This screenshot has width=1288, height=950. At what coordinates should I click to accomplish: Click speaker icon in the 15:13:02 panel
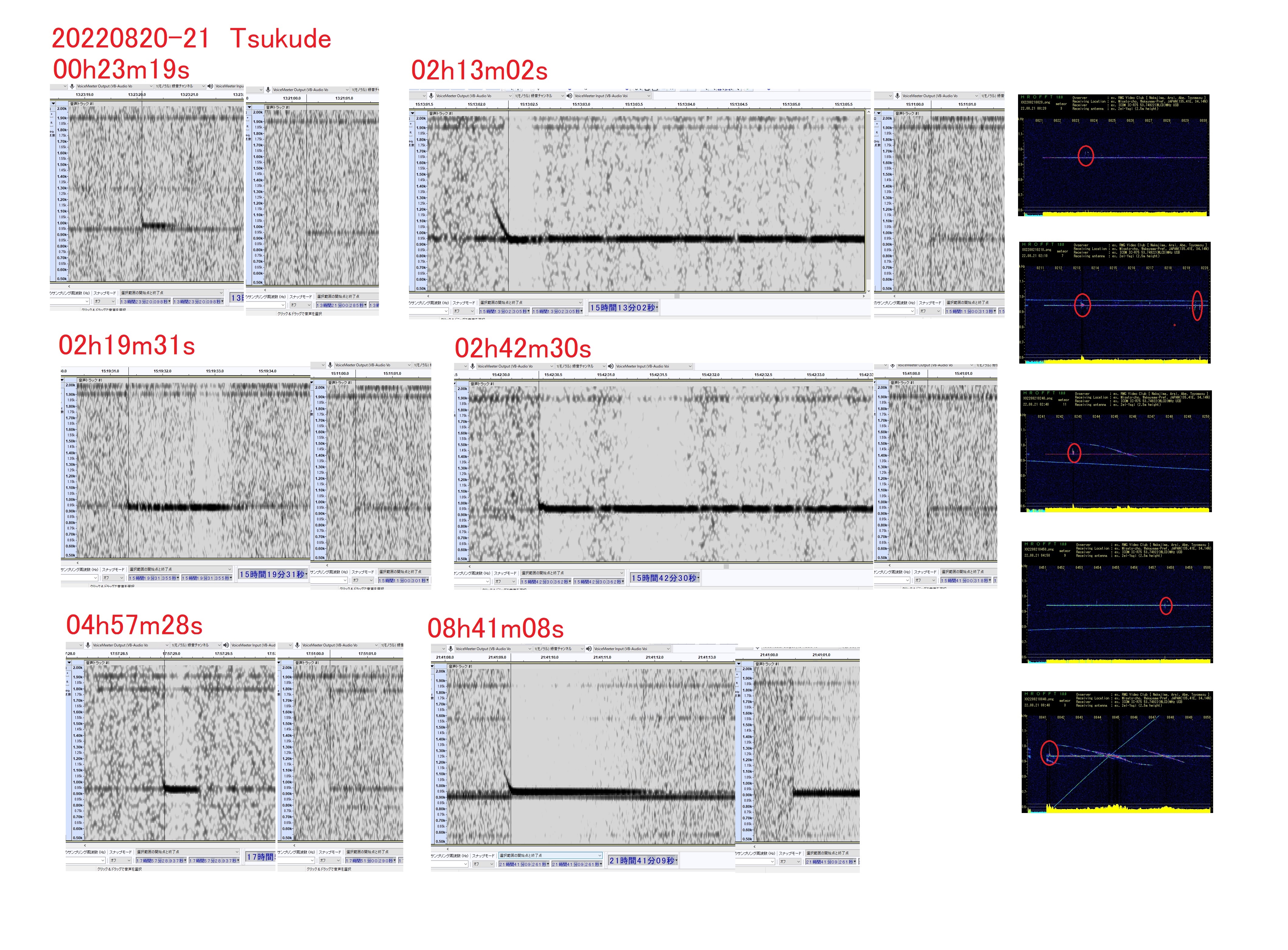[x=569, y=96]
